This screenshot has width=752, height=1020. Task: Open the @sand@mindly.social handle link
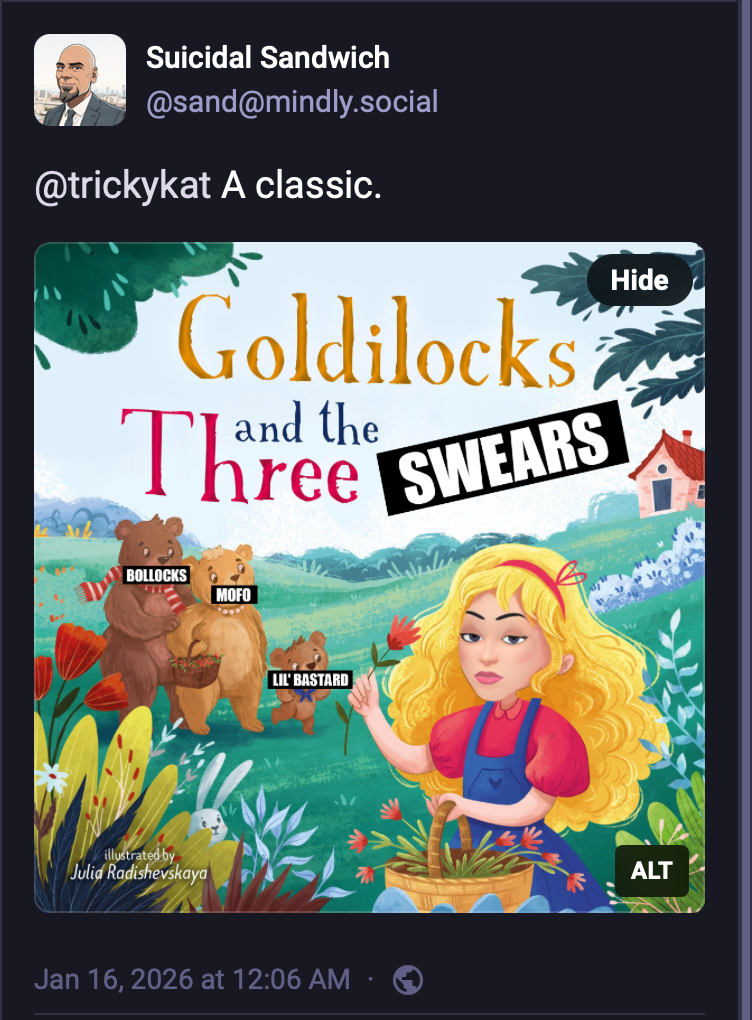point(292,102)
